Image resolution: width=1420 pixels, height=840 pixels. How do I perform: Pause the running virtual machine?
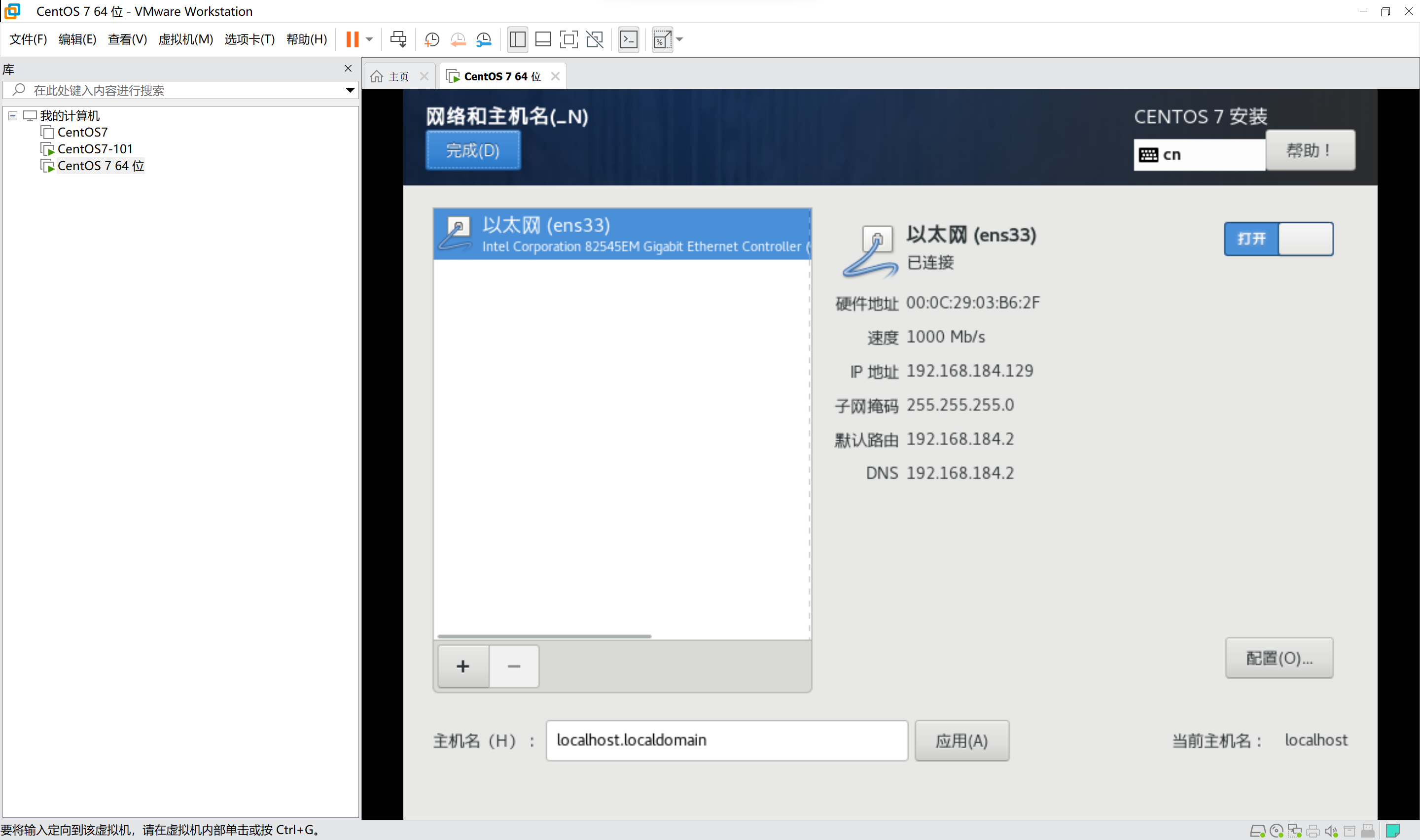(x=352, y=39)
